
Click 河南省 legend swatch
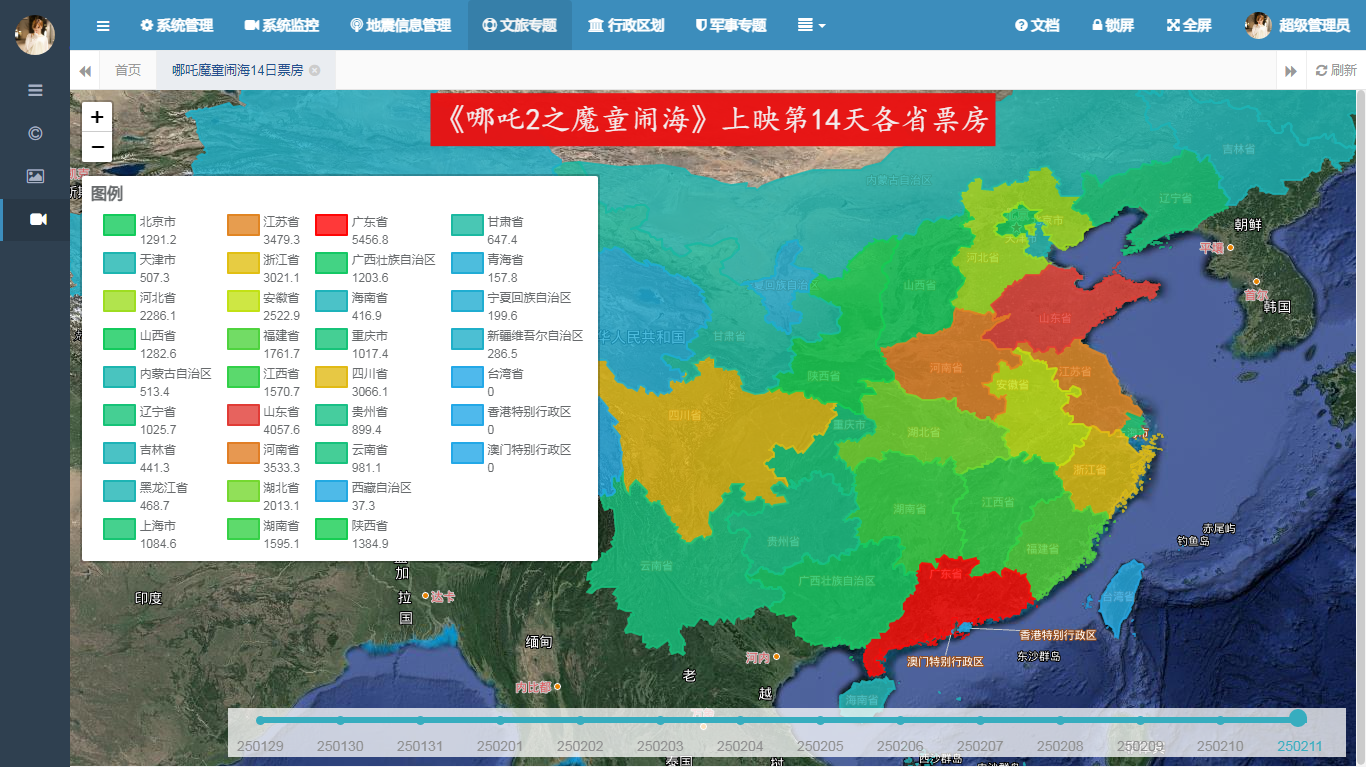(x=243, y=452)
